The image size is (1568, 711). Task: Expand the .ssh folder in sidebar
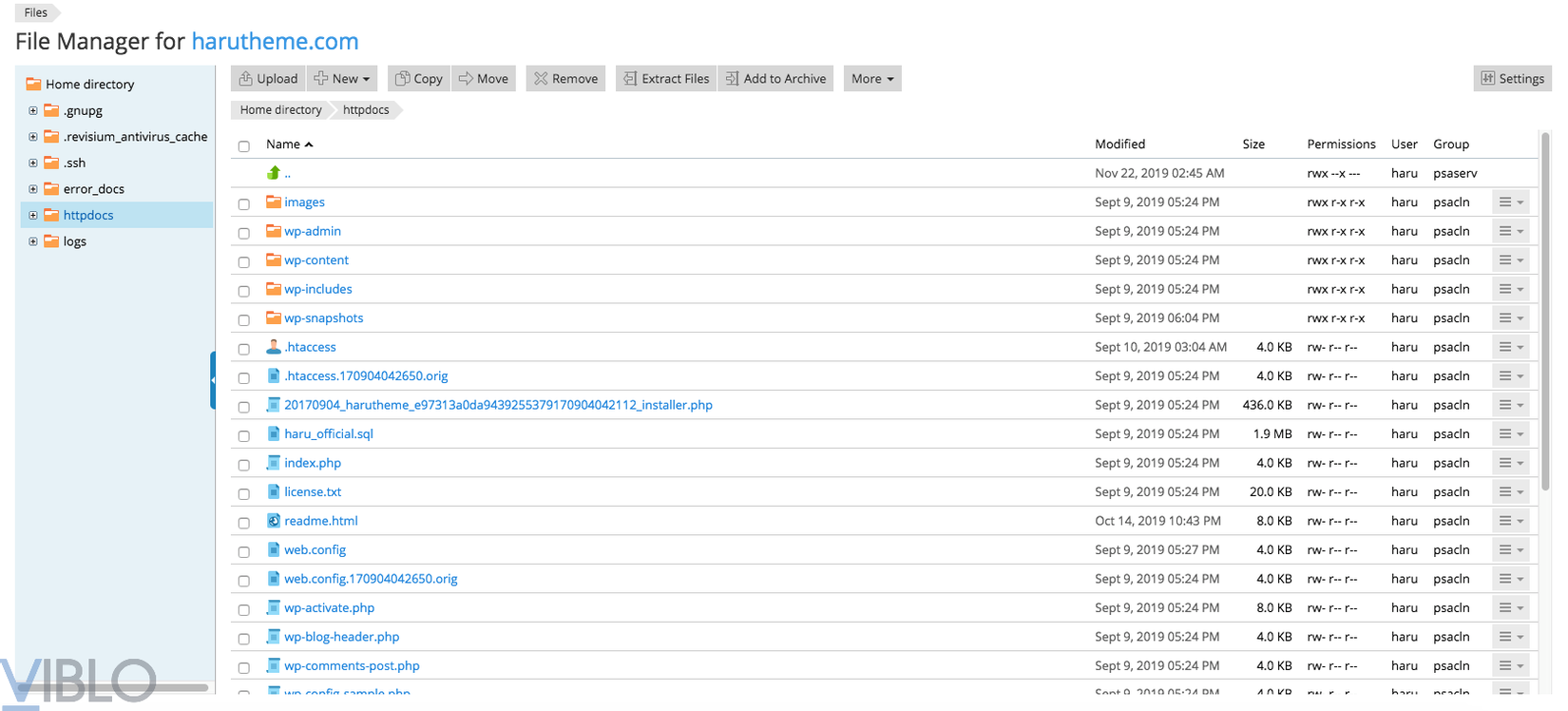click(x=33, y=163)
